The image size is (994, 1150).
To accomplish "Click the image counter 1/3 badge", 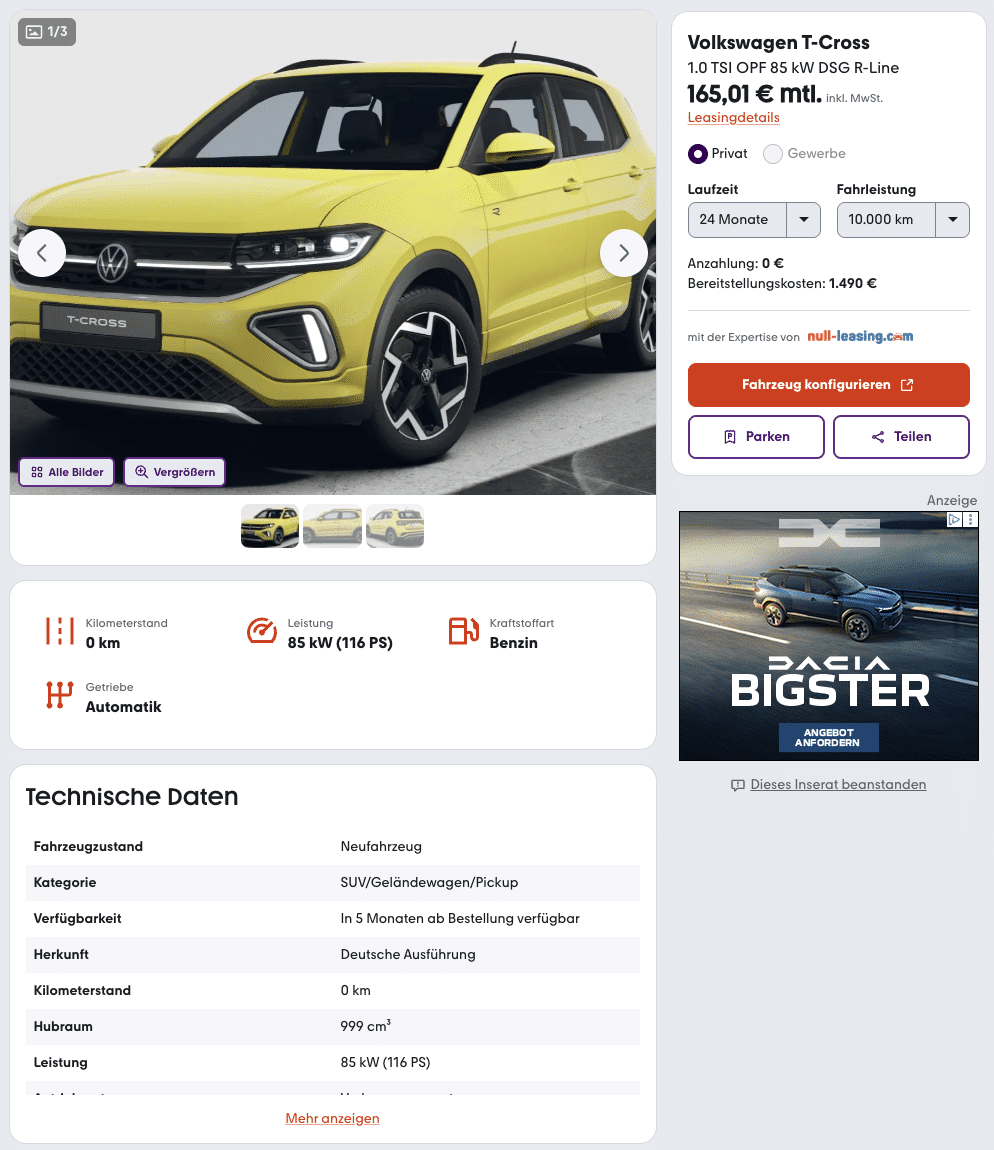I will (x=47, y=32).
